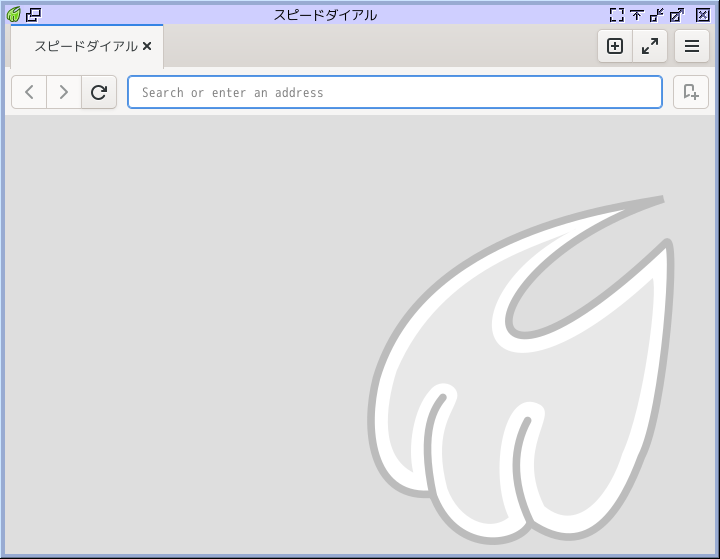Image resolution: width=720 pixels, height=559 pixels.
Task: Close the スピードダイアル tab
Action: tap(147, 46)
